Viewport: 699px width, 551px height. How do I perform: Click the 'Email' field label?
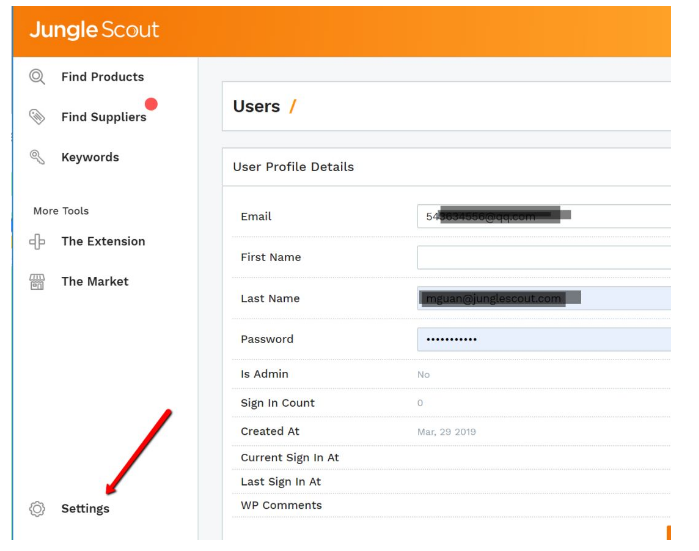click(x=256, y=217)
